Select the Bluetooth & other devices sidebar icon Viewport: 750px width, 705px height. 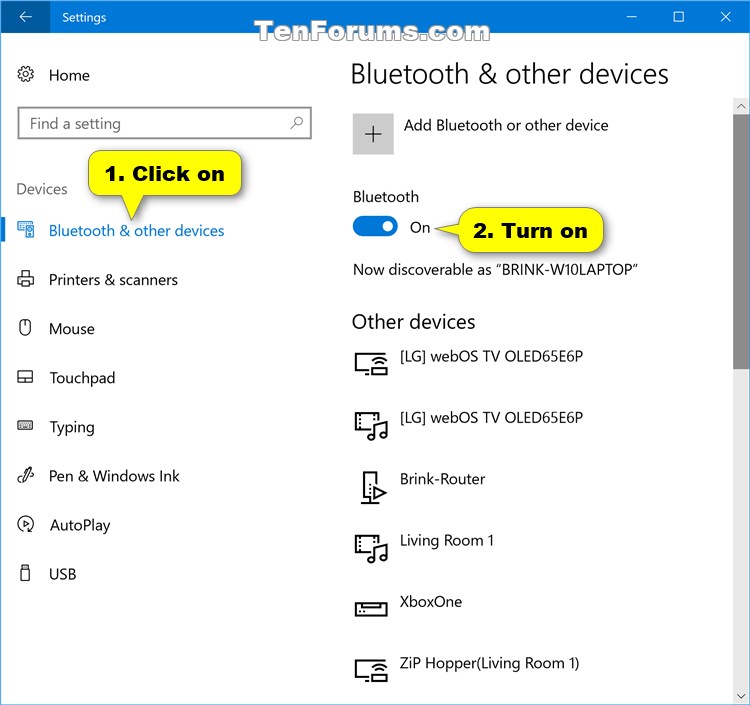(26, 230)
